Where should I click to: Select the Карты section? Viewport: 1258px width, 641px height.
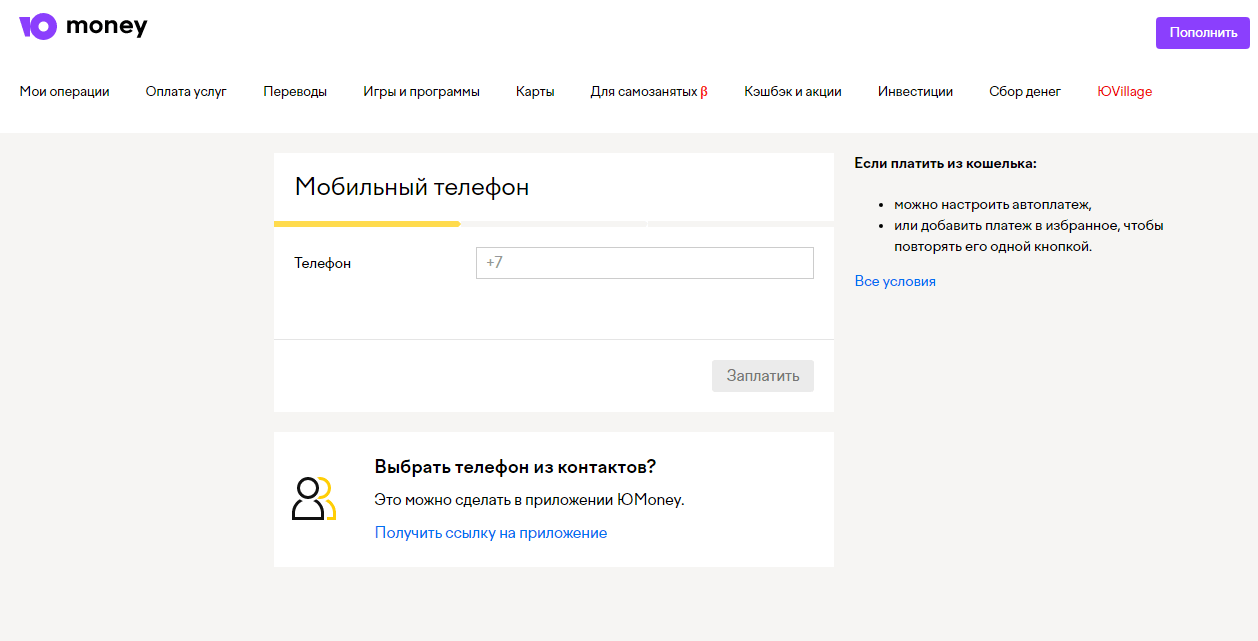coord(535,91)
